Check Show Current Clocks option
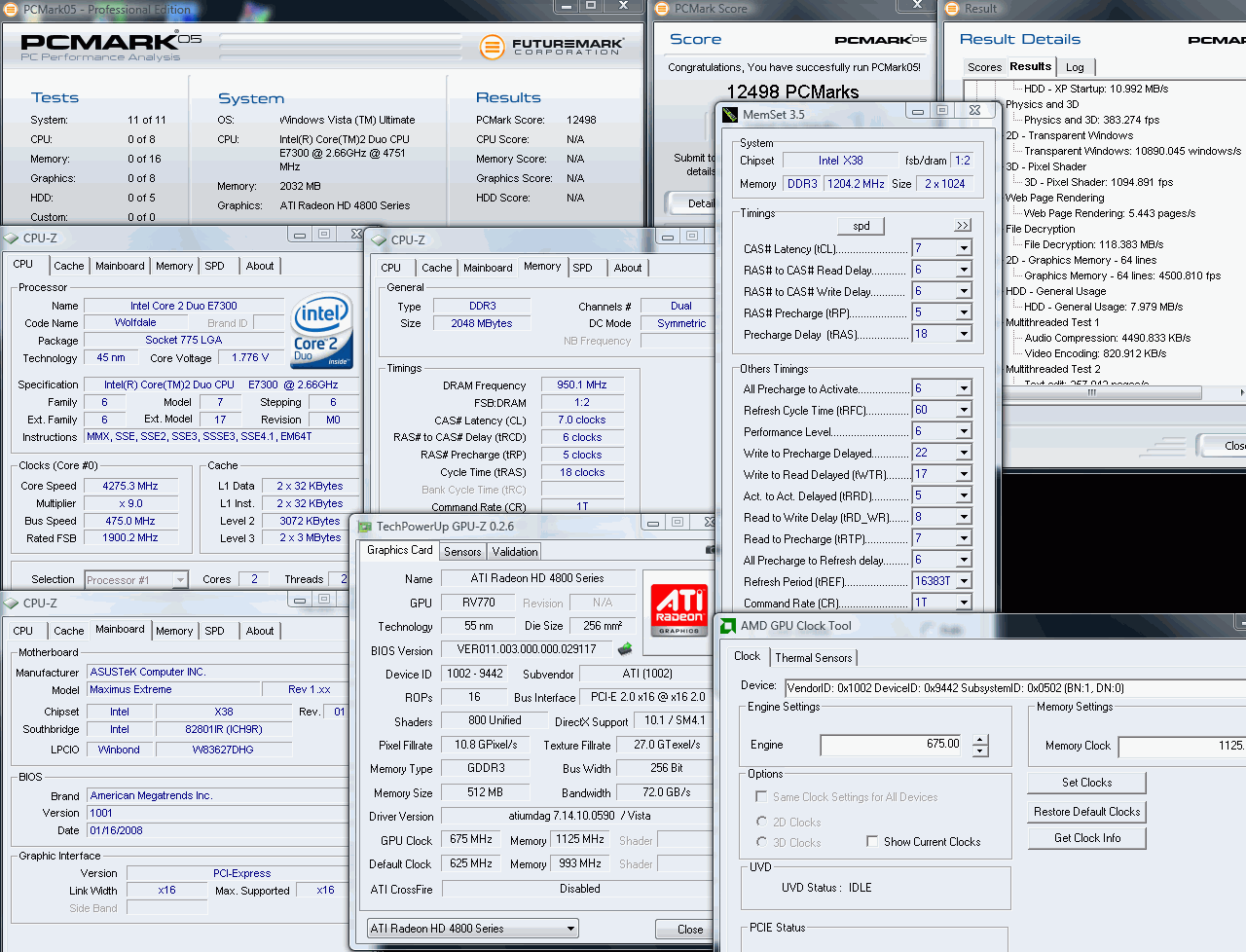The width and height of the screenshot is (1246, 952). point(872,841)
